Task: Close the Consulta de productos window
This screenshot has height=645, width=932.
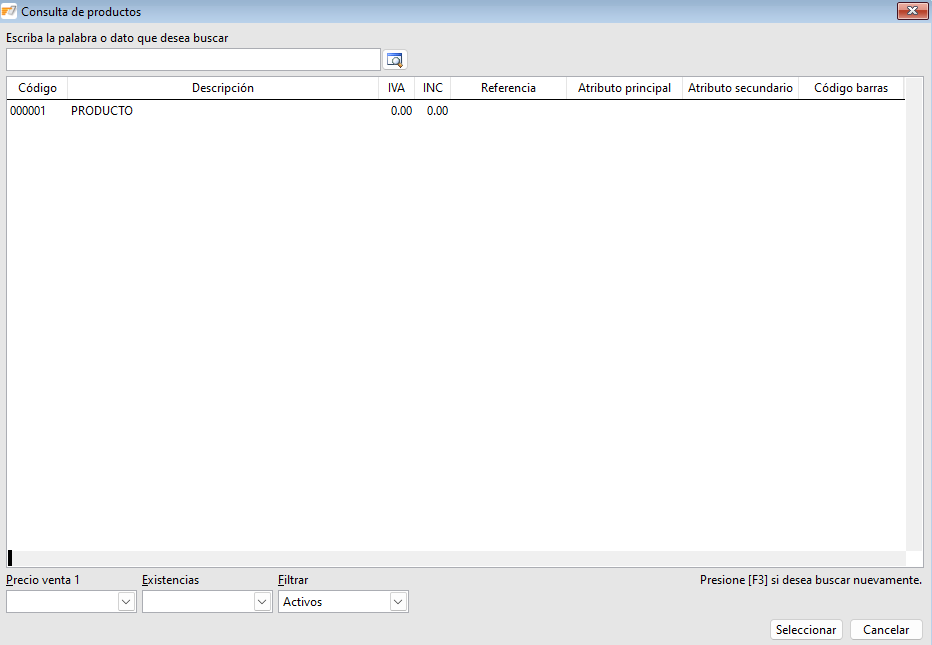Action: (909, 12)
